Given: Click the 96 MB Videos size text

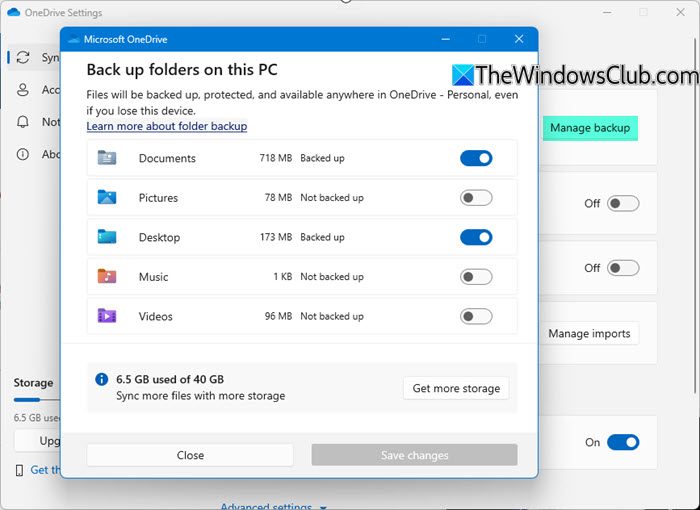Looking at the screenshot, I should [x=278, y=316].
